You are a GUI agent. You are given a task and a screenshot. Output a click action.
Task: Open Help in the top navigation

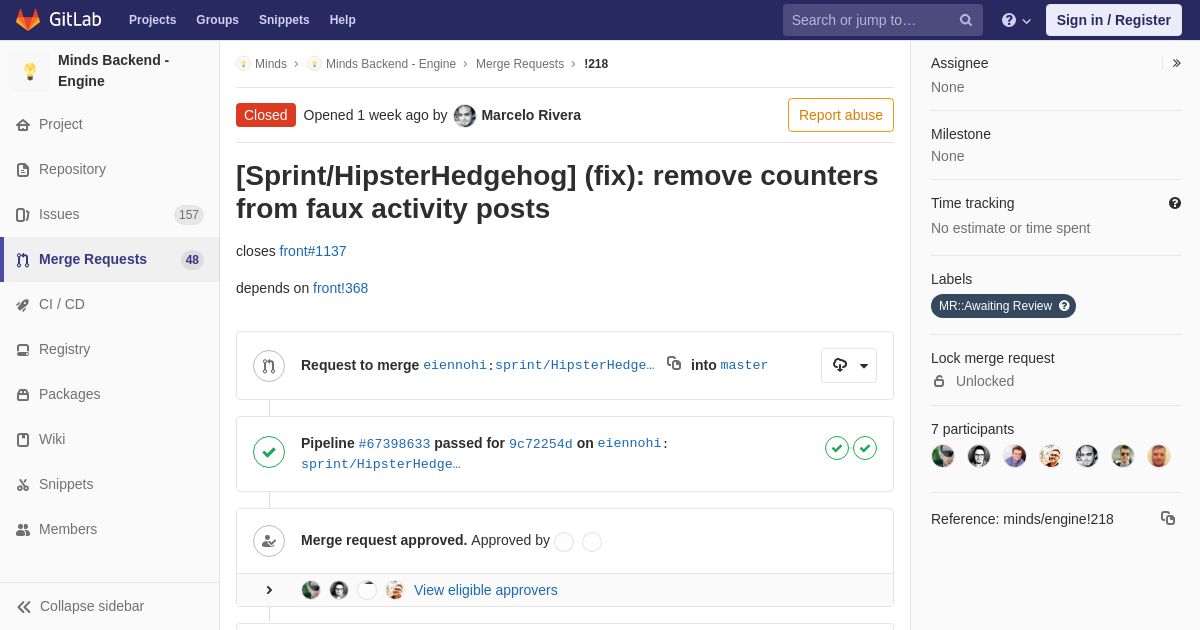[343, 20]
